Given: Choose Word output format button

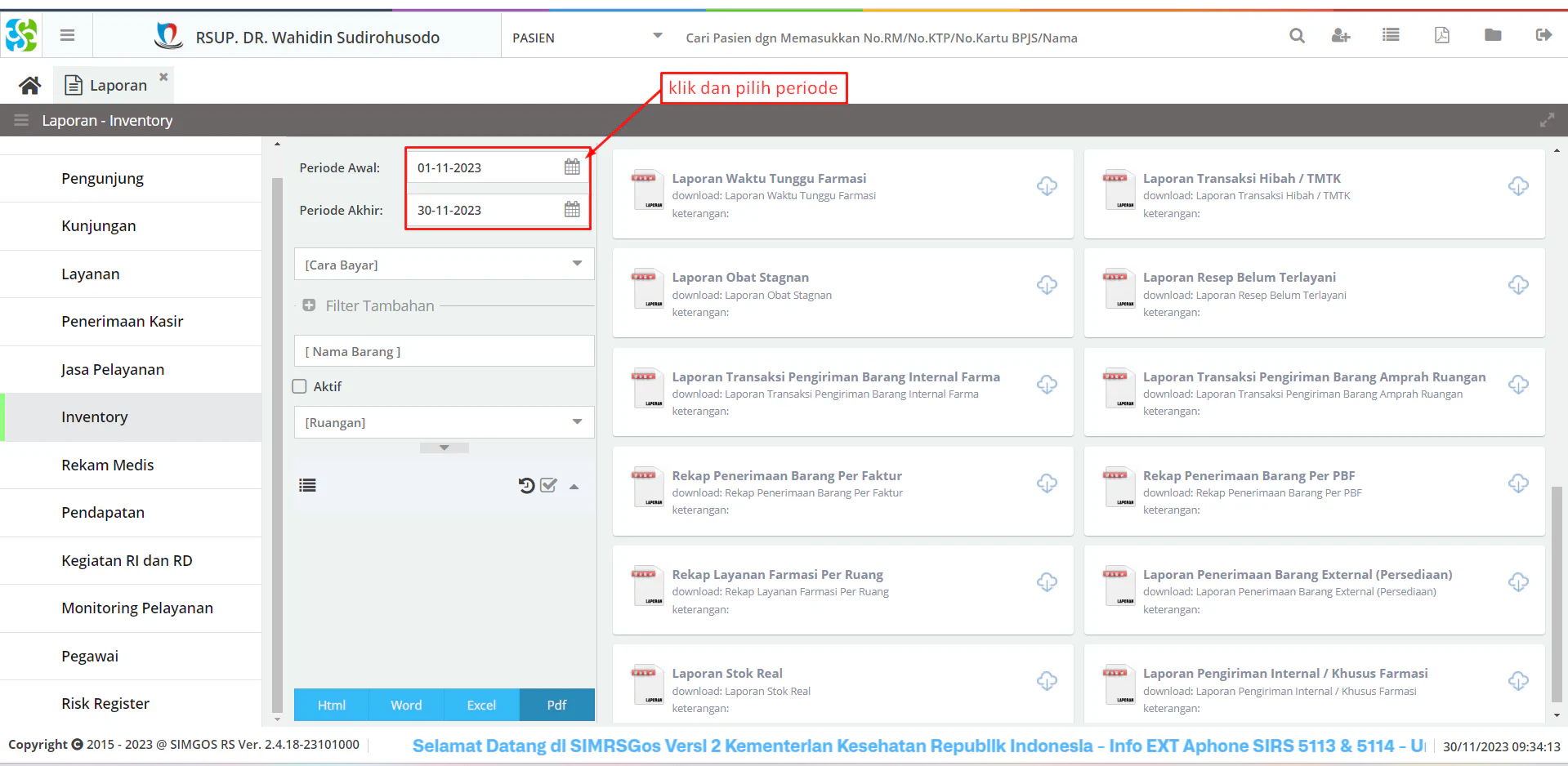Looking at the screenshot, I should tap(406, 705).
